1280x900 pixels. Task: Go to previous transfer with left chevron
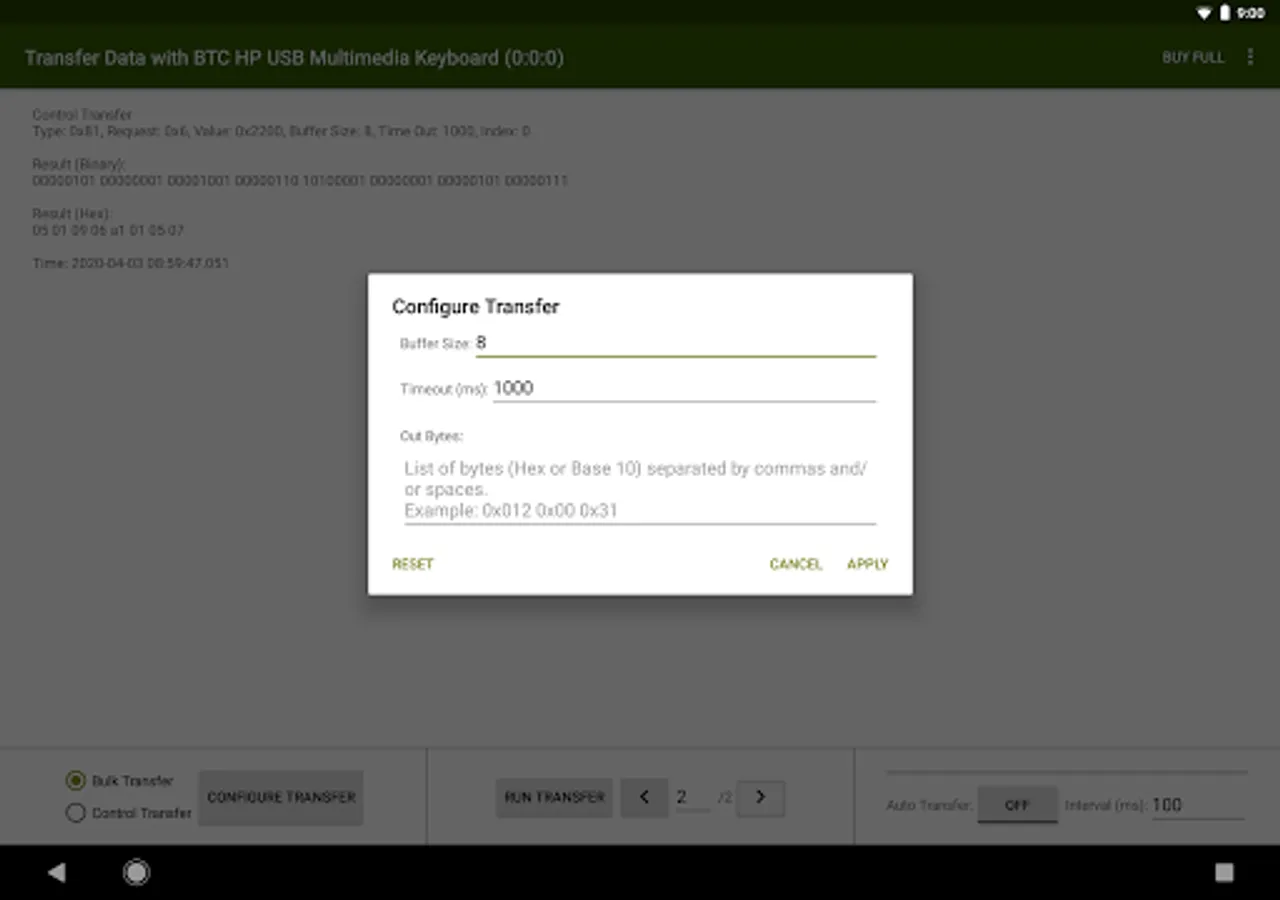(x=644, y=798)
